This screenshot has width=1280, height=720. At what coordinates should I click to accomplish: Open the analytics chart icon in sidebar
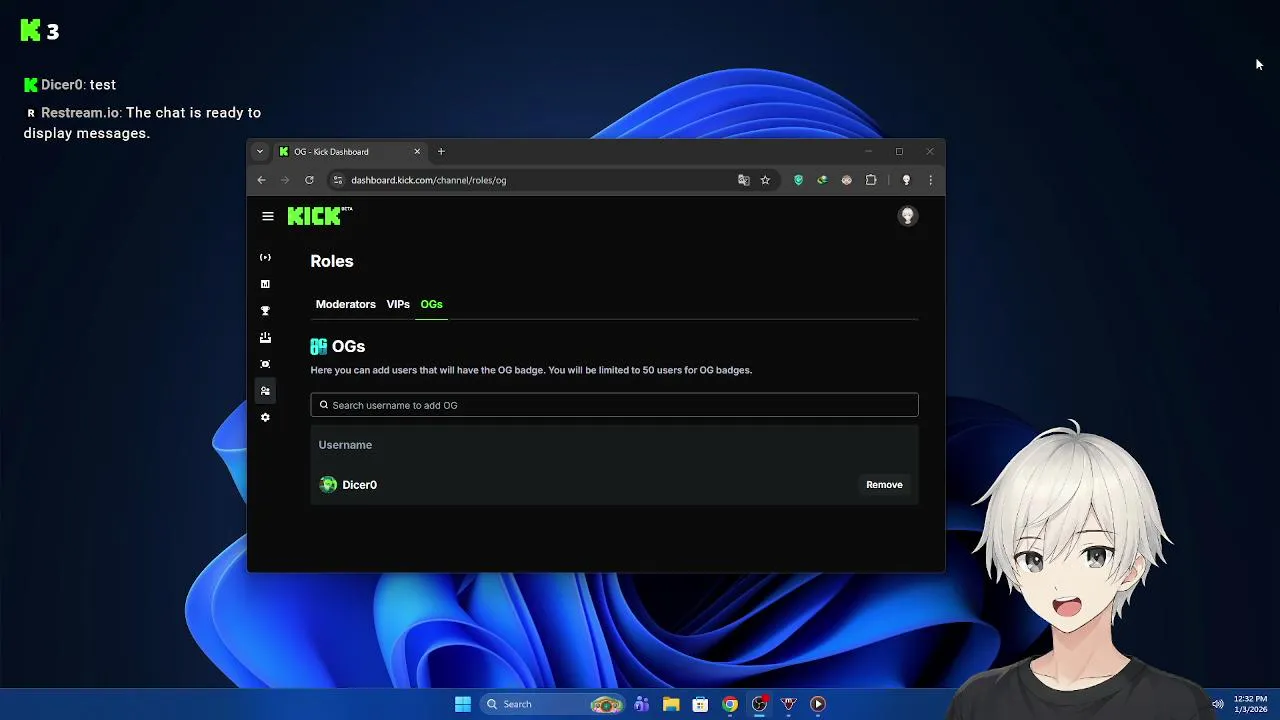(x=265, y=284)
